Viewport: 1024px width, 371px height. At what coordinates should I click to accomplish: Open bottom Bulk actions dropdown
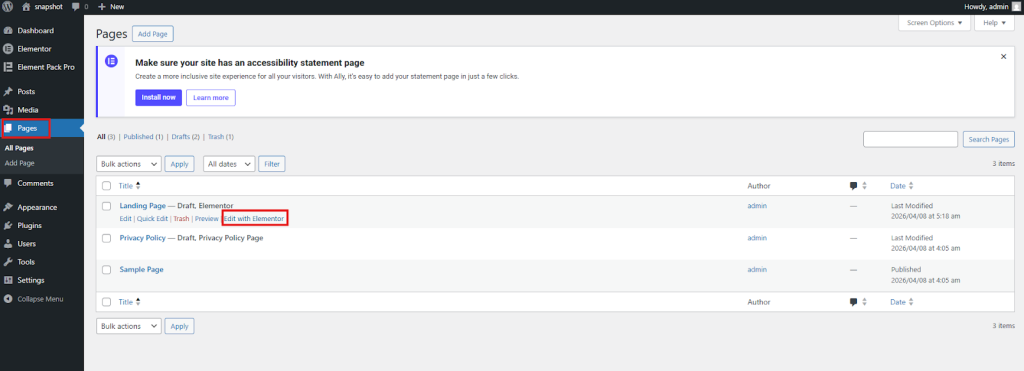129,326
